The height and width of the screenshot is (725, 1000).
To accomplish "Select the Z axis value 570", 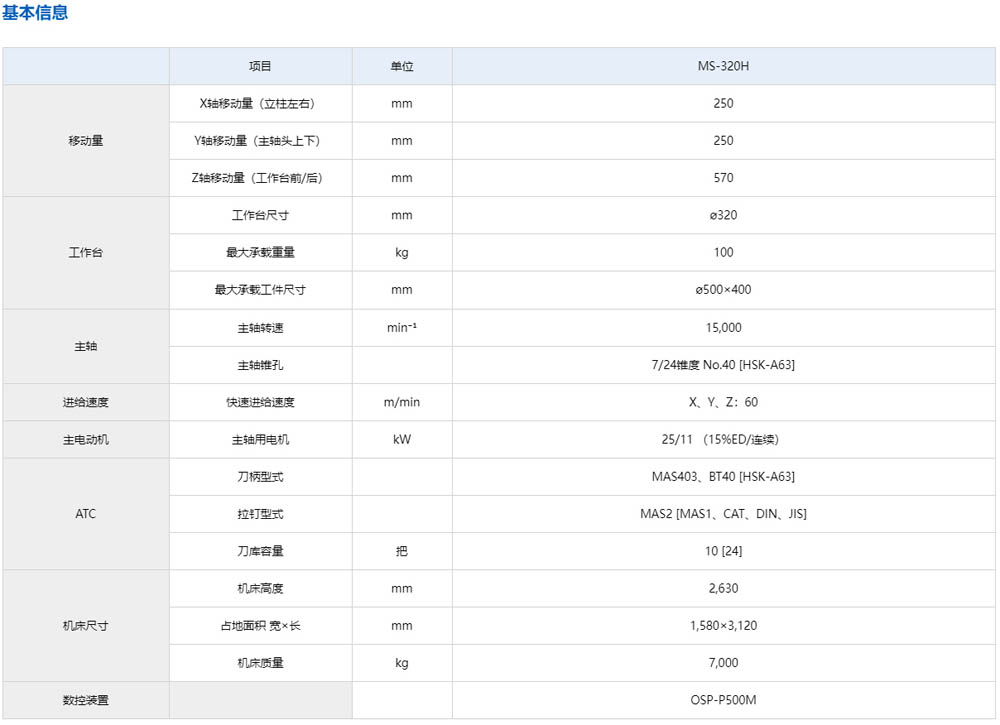I will [x=723, y=177].
